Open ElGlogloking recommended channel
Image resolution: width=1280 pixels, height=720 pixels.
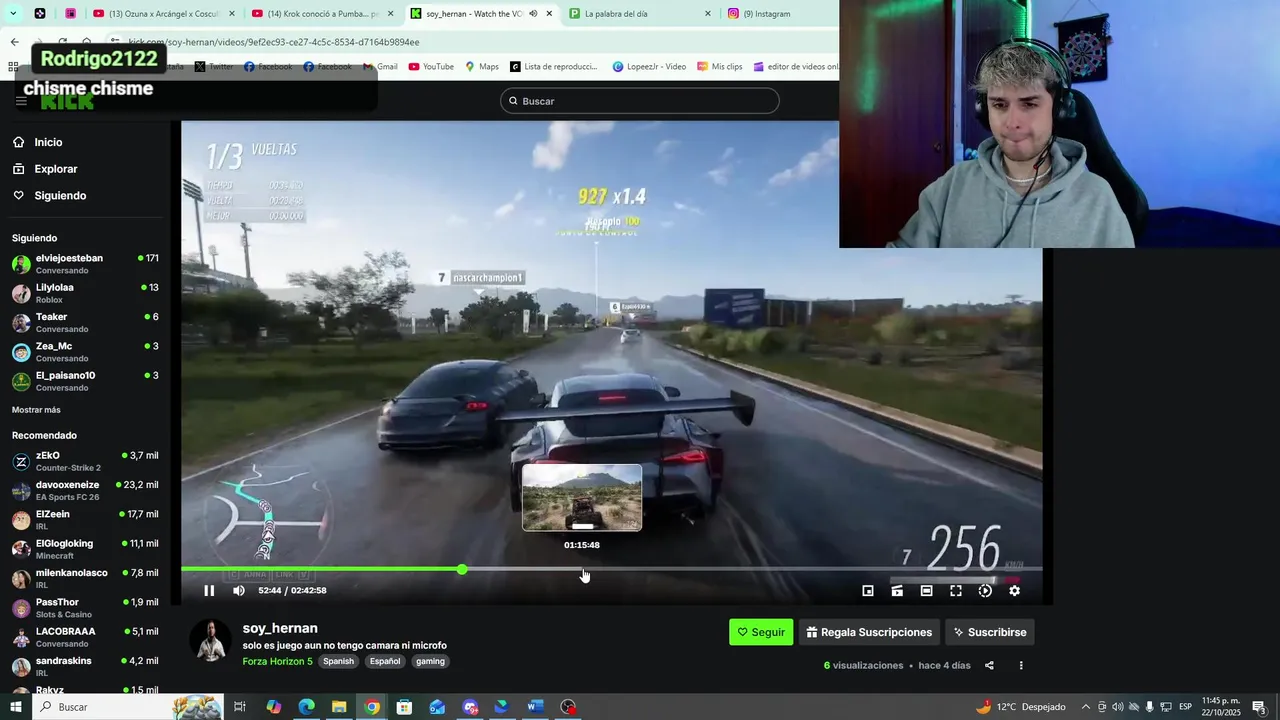point(85,549)
